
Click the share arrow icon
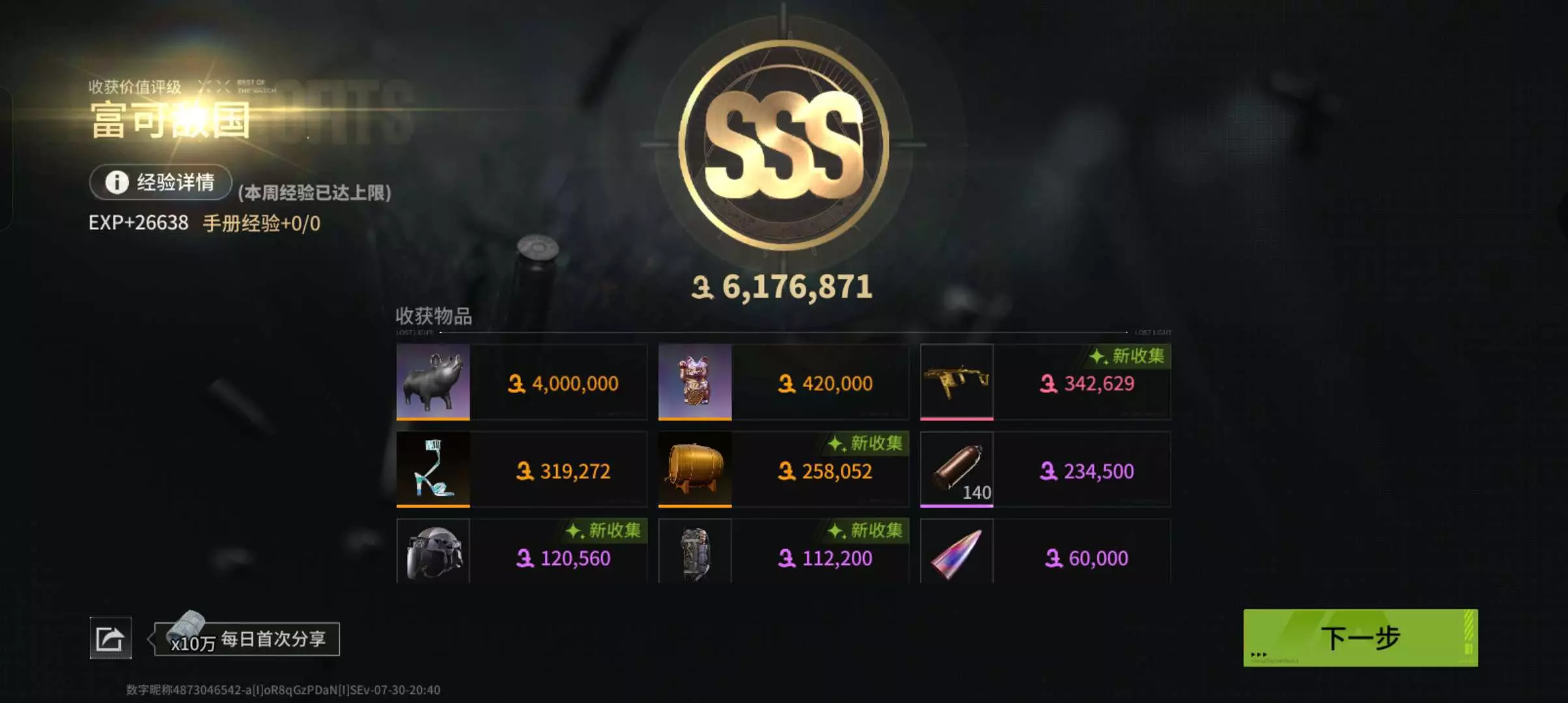pos(110,638)
